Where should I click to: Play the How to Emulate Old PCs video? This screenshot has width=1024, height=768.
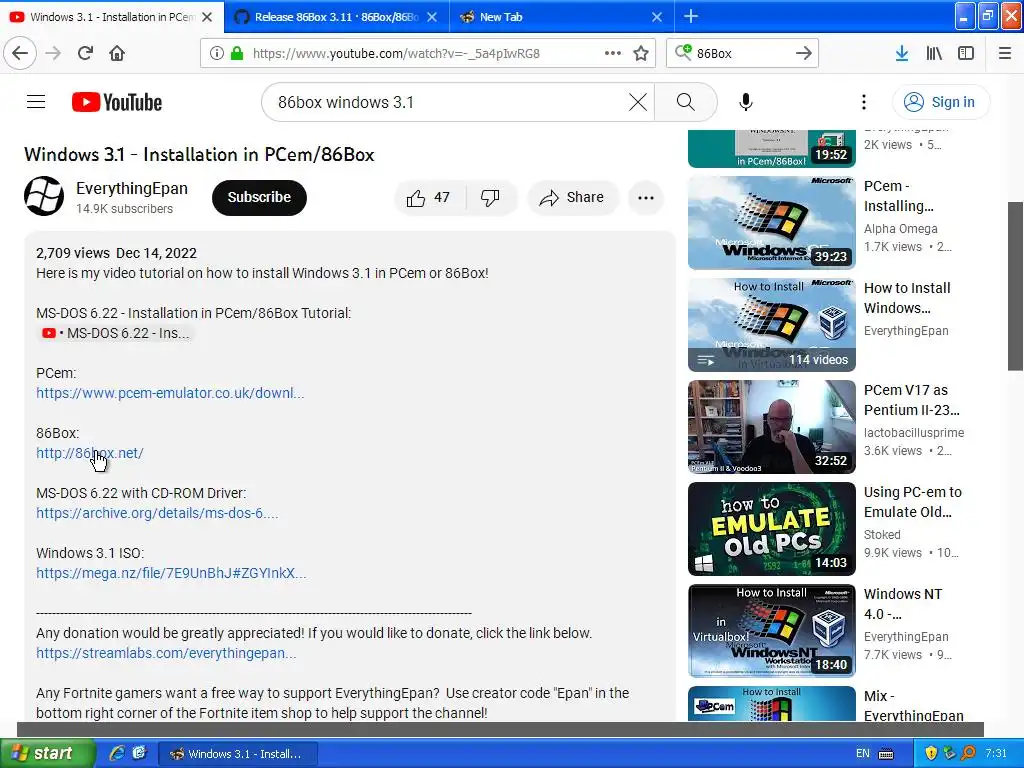771,528
